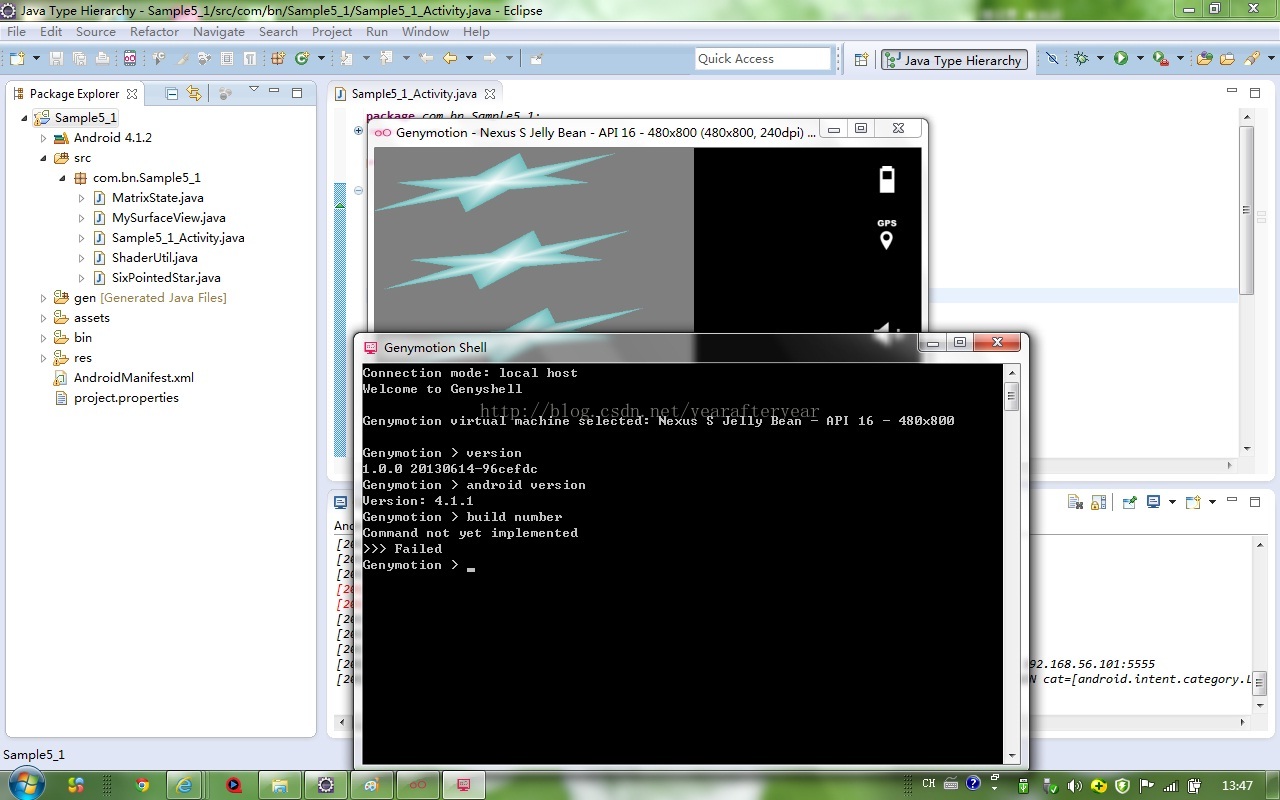Click the Open Perspective icon
1280x800 pixels.
tap(861, 60)
